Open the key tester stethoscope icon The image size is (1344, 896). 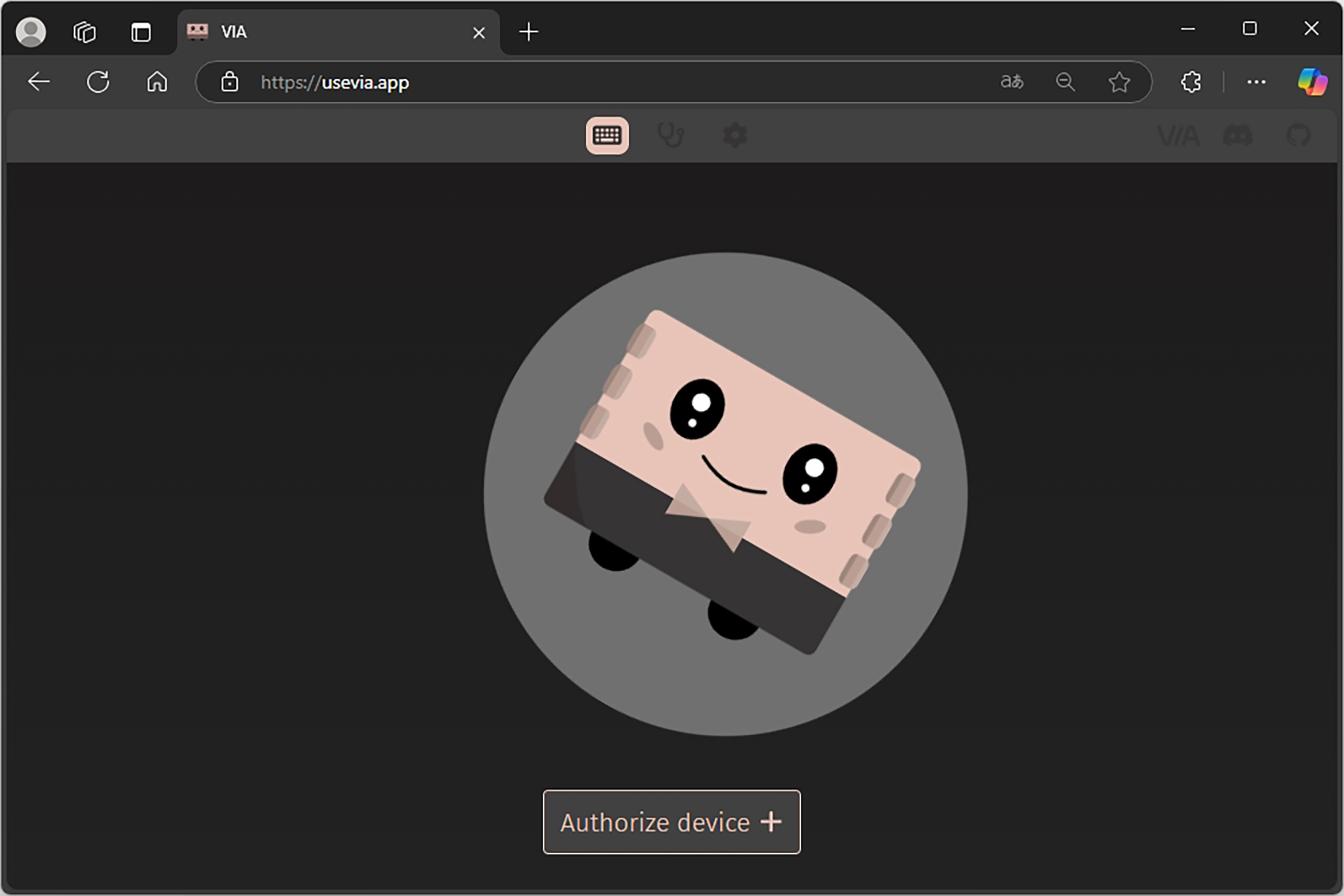[670, 136]
